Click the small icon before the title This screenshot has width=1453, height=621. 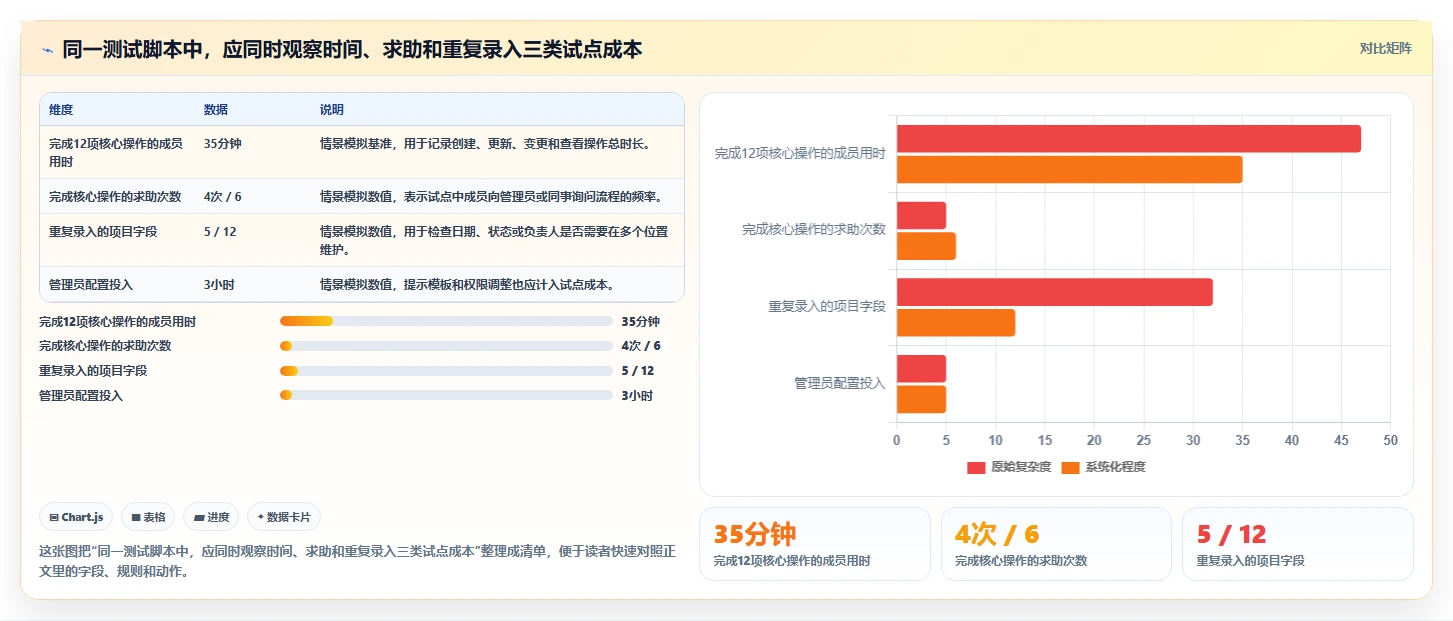pyautogui.click(x=47, y=49)
